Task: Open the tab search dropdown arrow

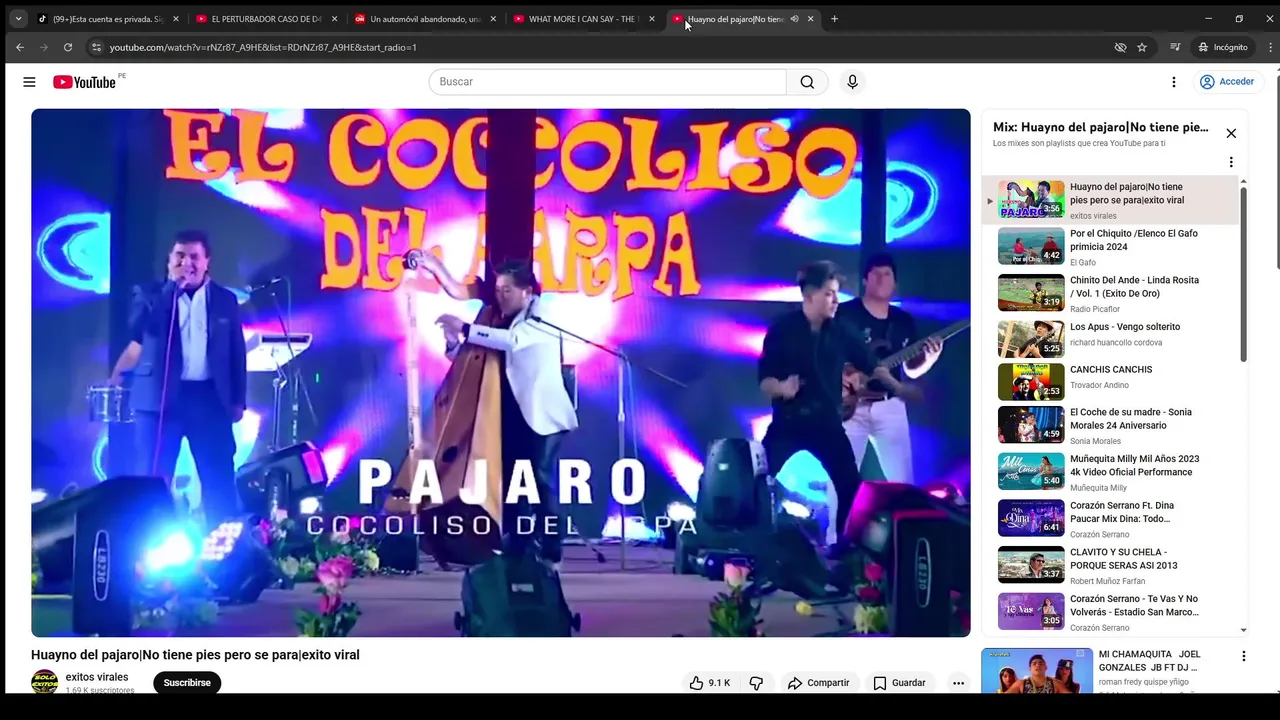Action: [x=18, y=19]
